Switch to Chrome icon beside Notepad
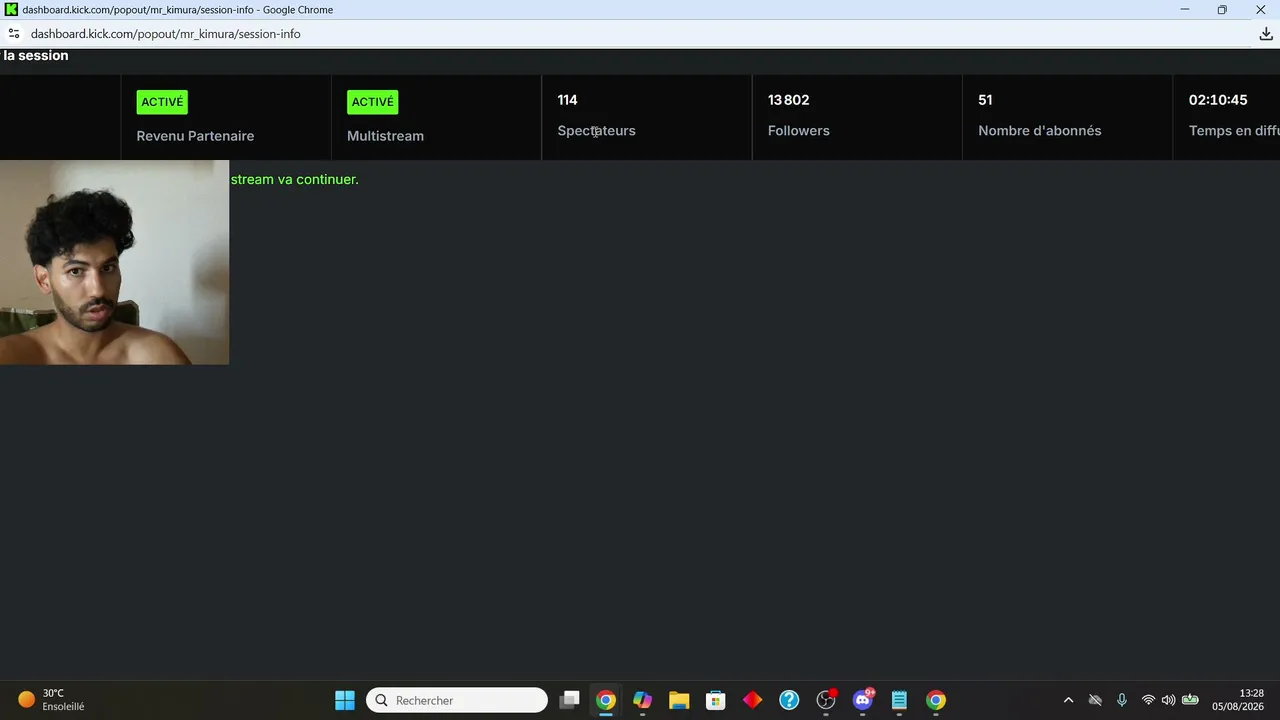The image size is (1280, 720). [936, 700]
